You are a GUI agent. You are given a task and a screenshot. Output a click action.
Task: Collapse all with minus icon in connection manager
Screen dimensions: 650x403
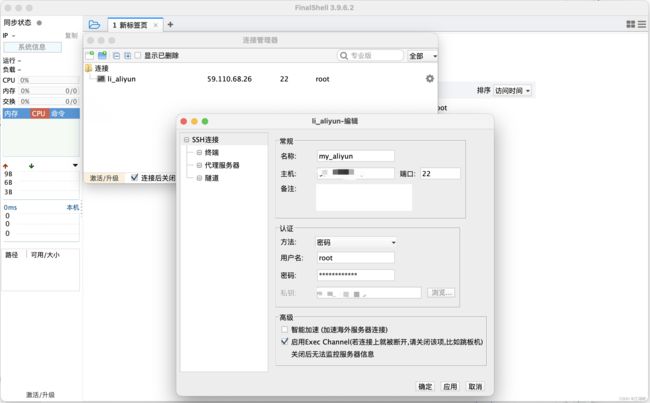pyautogui.click(x=116, y=56)
